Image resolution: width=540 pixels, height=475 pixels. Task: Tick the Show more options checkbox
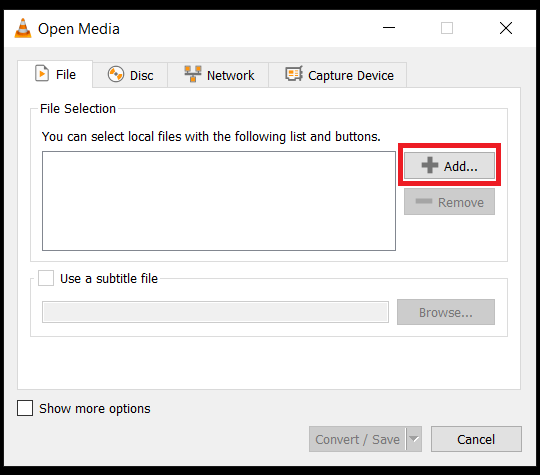coord(25,408)
